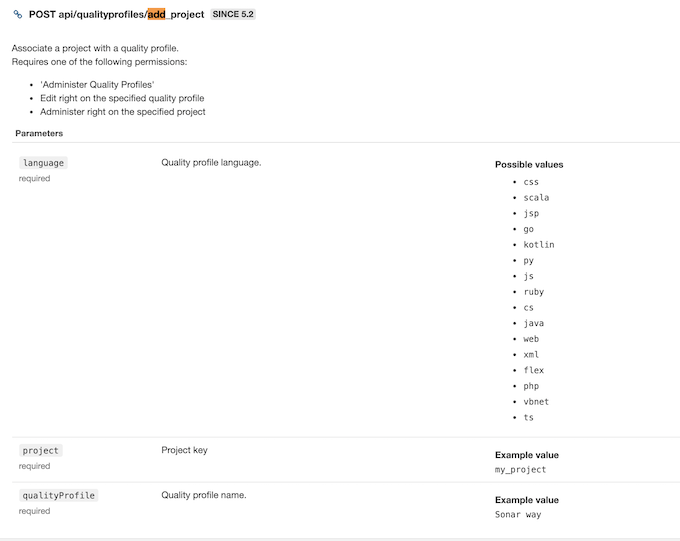Choose 'java' from the possible values list
The width and height of the screenshot is (680, 541).
pyautogui.click(x=533, y=324)
